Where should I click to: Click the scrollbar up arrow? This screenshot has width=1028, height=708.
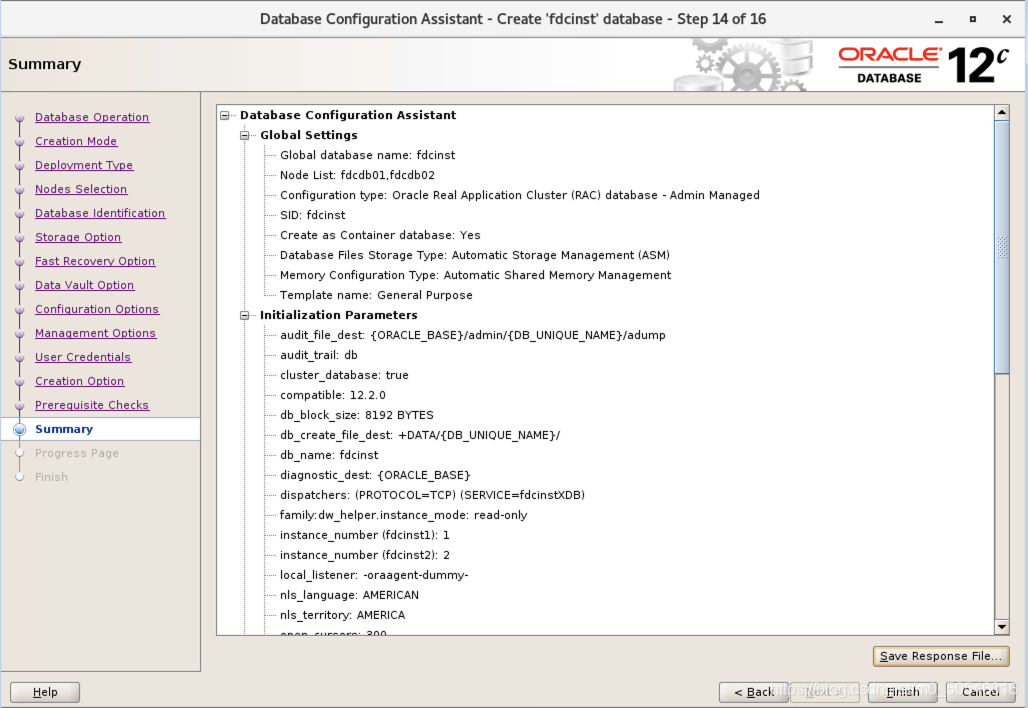point(1002,112)
